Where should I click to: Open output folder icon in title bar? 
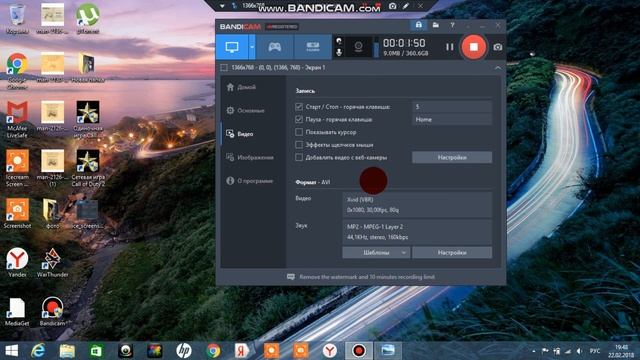pos(436,25)
